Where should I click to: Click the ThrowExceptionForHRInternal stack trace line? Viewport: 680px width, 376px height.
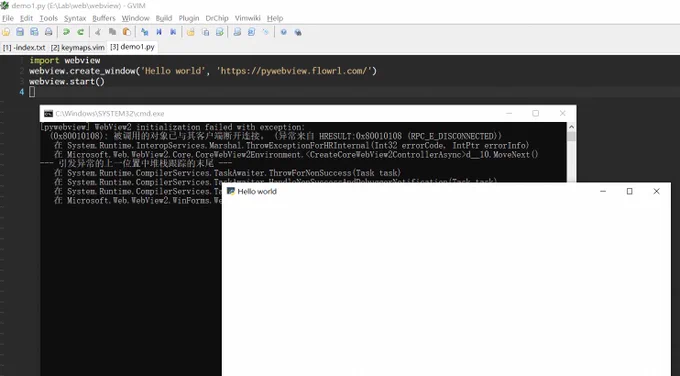pos(292,145)
